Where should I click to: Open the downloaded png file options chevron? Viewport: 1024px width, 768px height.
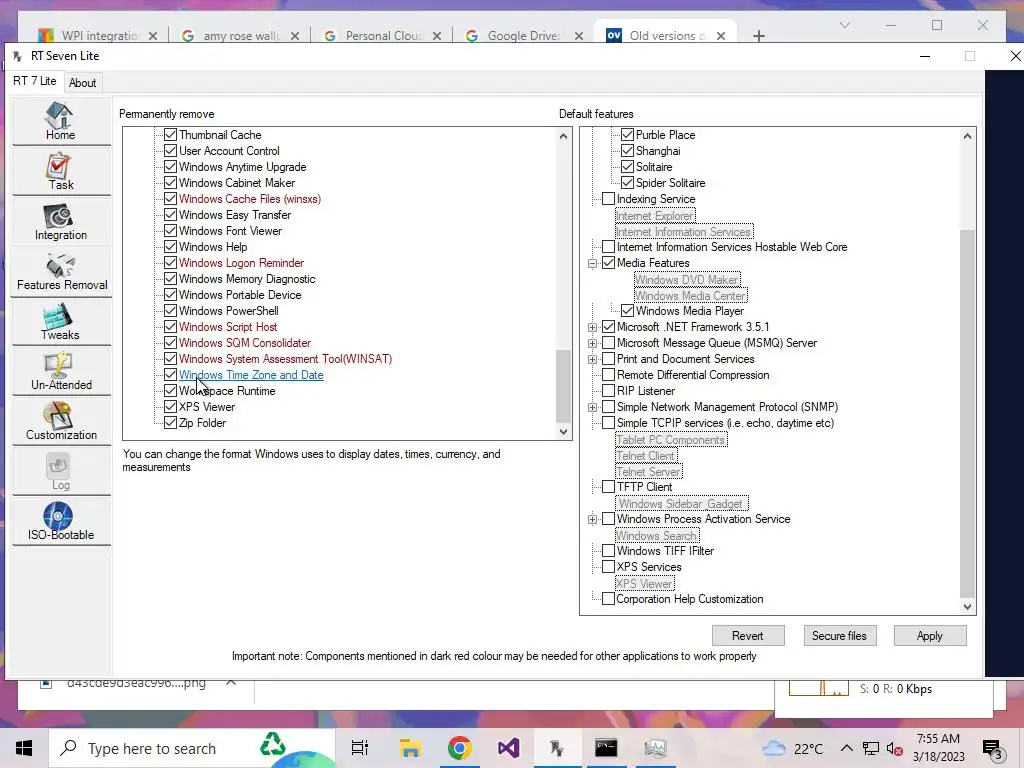pyautogui.click(x=231, y=682)
